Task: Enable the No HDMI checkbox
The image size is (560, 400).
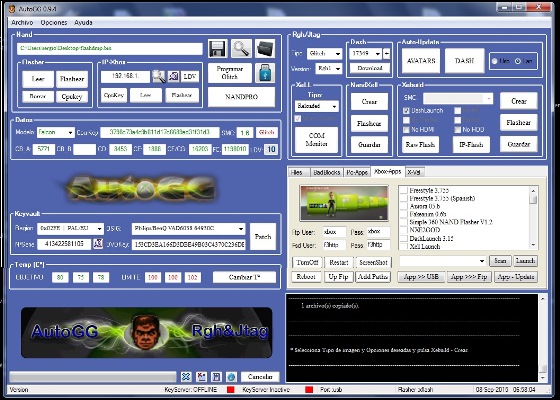Action: click(406, 130)
